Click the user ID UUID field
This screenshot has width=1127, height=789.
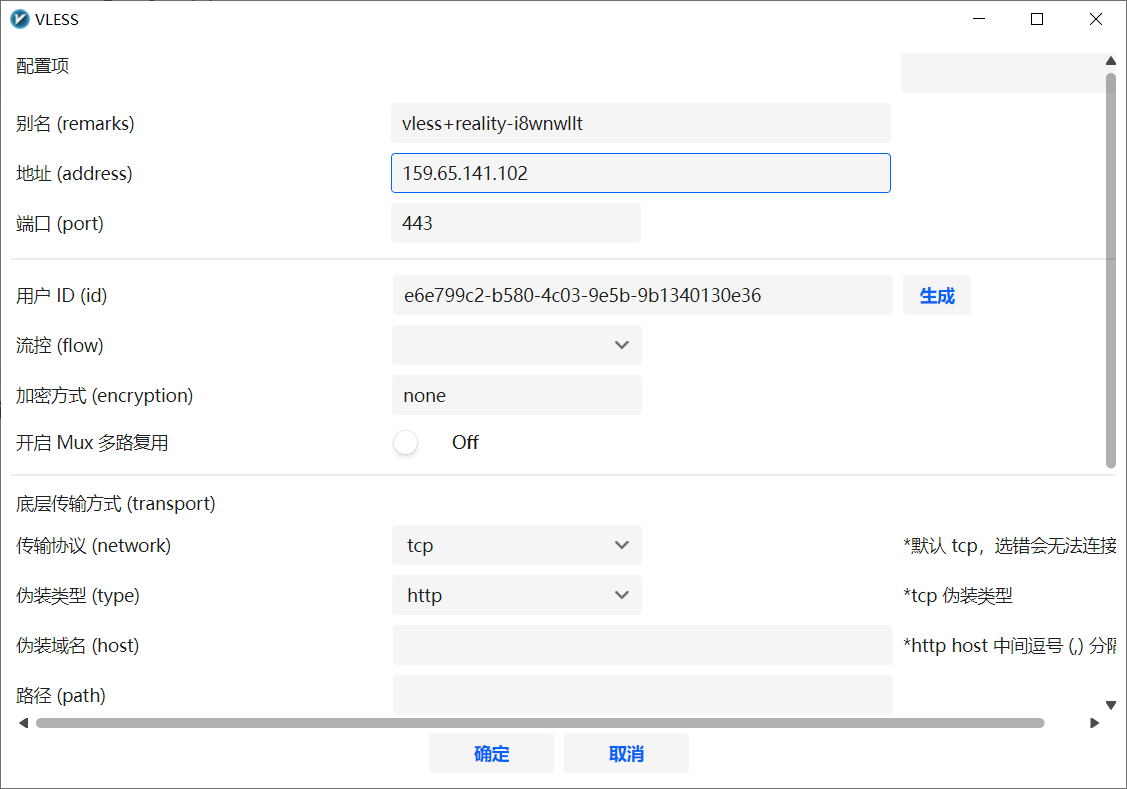642,296
